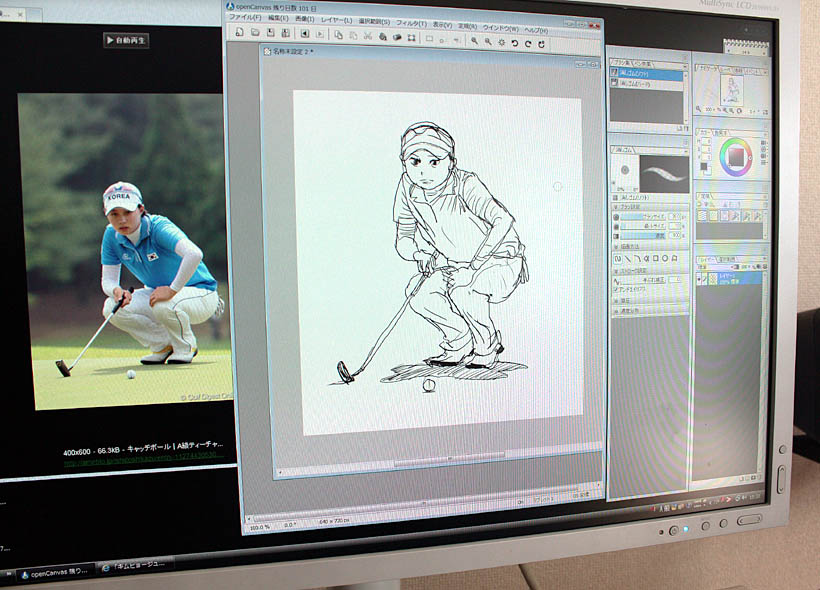Open the フィルタ(T) menu

click(411, 24)
